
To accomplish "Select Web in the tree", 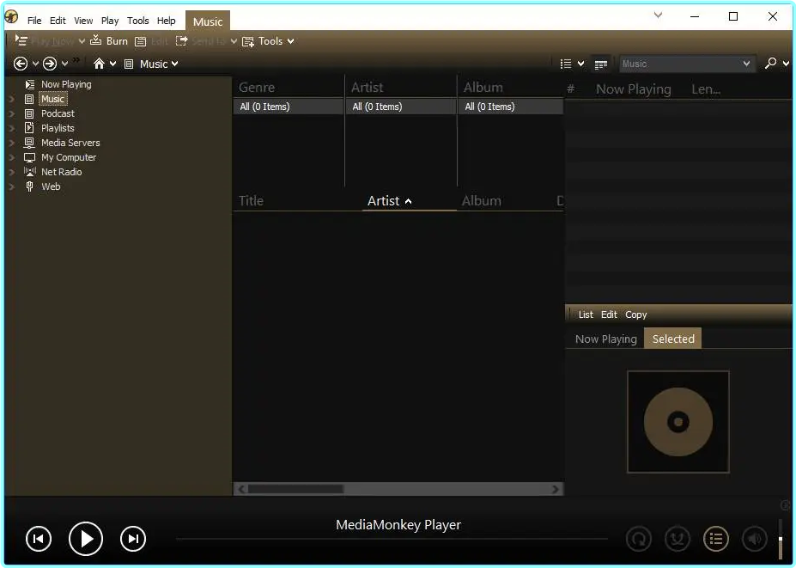I will [50, 187].
